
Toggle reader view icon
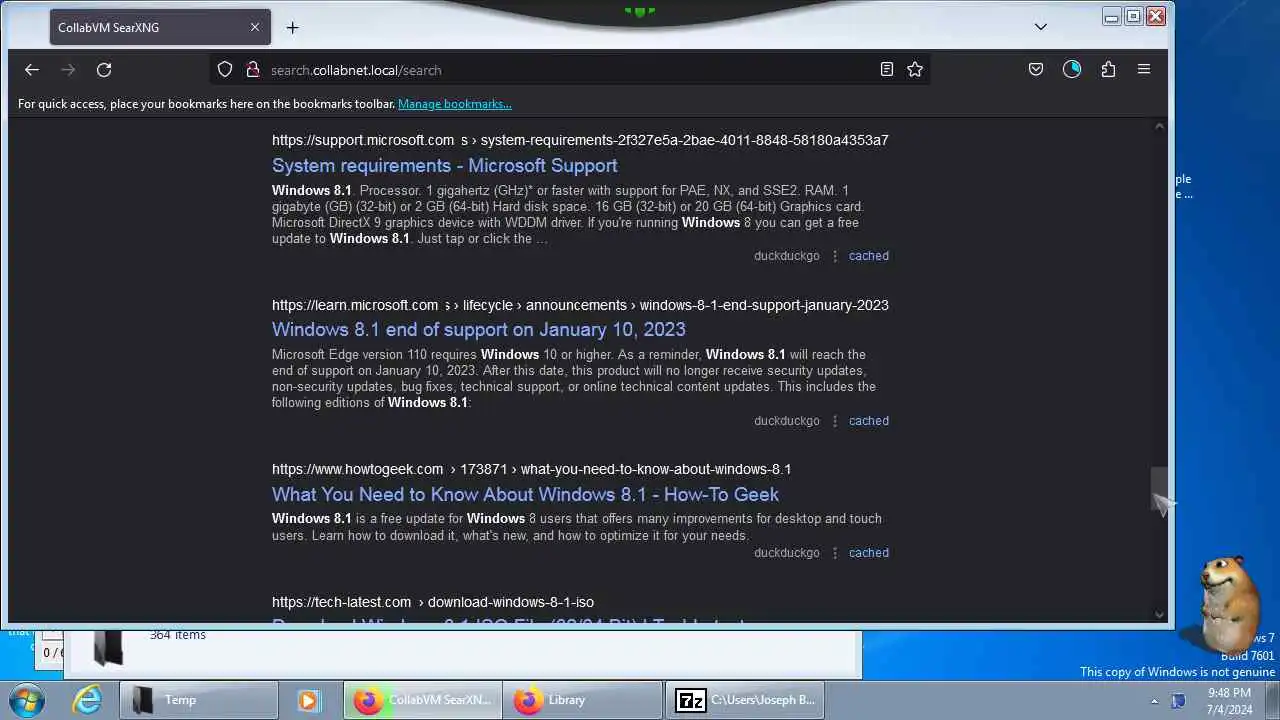coord(886,70)
